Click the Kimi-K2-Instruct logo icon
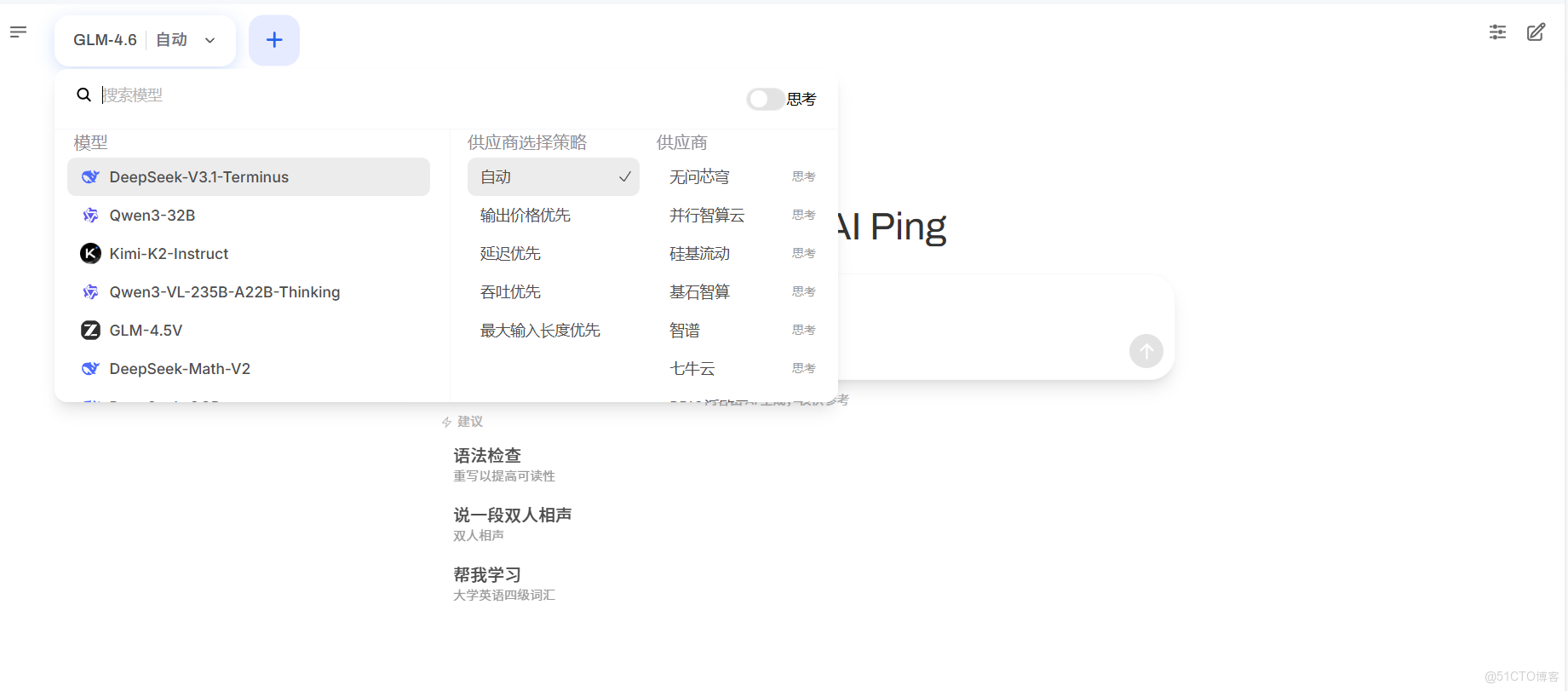The image size is (1568, 691). [x=90, y=254]
